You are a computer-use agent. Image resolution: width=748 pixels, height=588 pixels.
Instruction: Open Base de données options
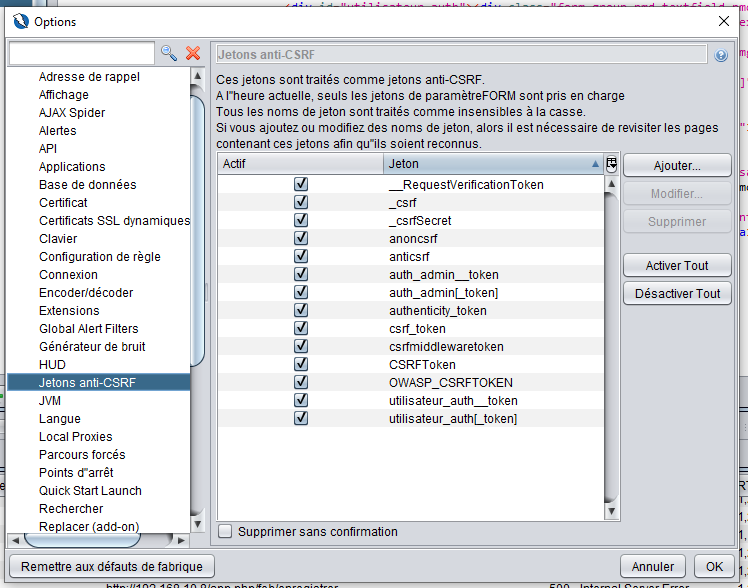point(88,185)
